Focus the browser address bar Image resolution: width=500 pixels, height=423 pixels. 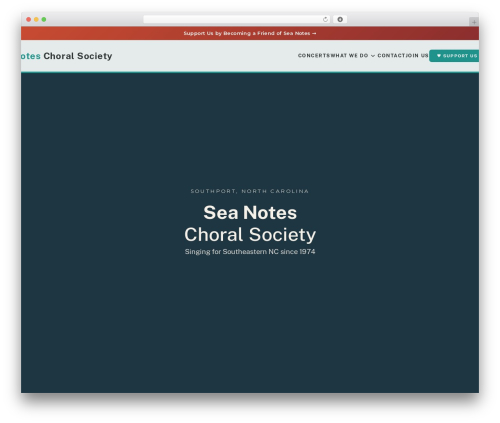tap(237, 20)
